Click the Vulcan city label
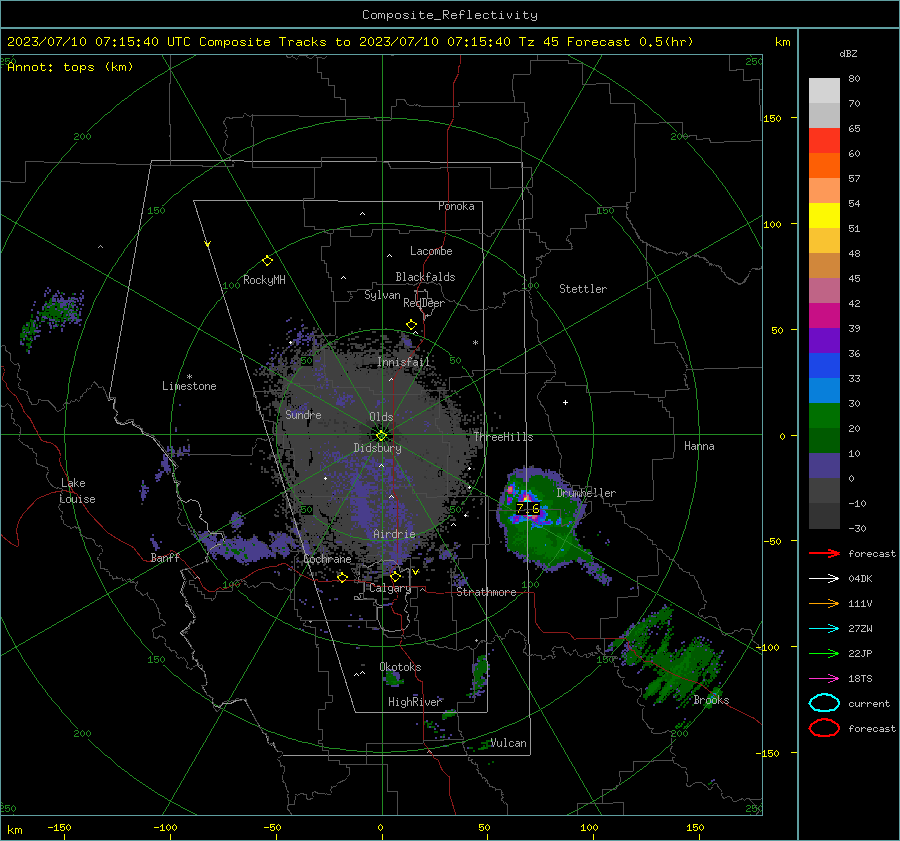This screenshot has width=900, height=841. click(x=508, y=743)
